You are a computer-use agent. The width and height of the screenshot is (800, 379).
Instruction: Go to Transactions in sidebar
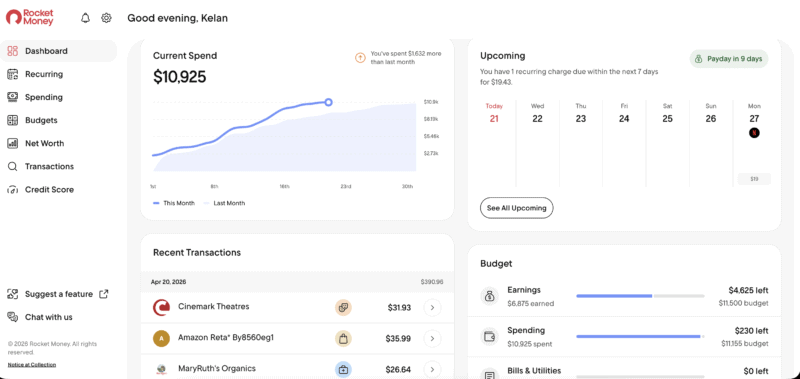[x=59, y=166]
